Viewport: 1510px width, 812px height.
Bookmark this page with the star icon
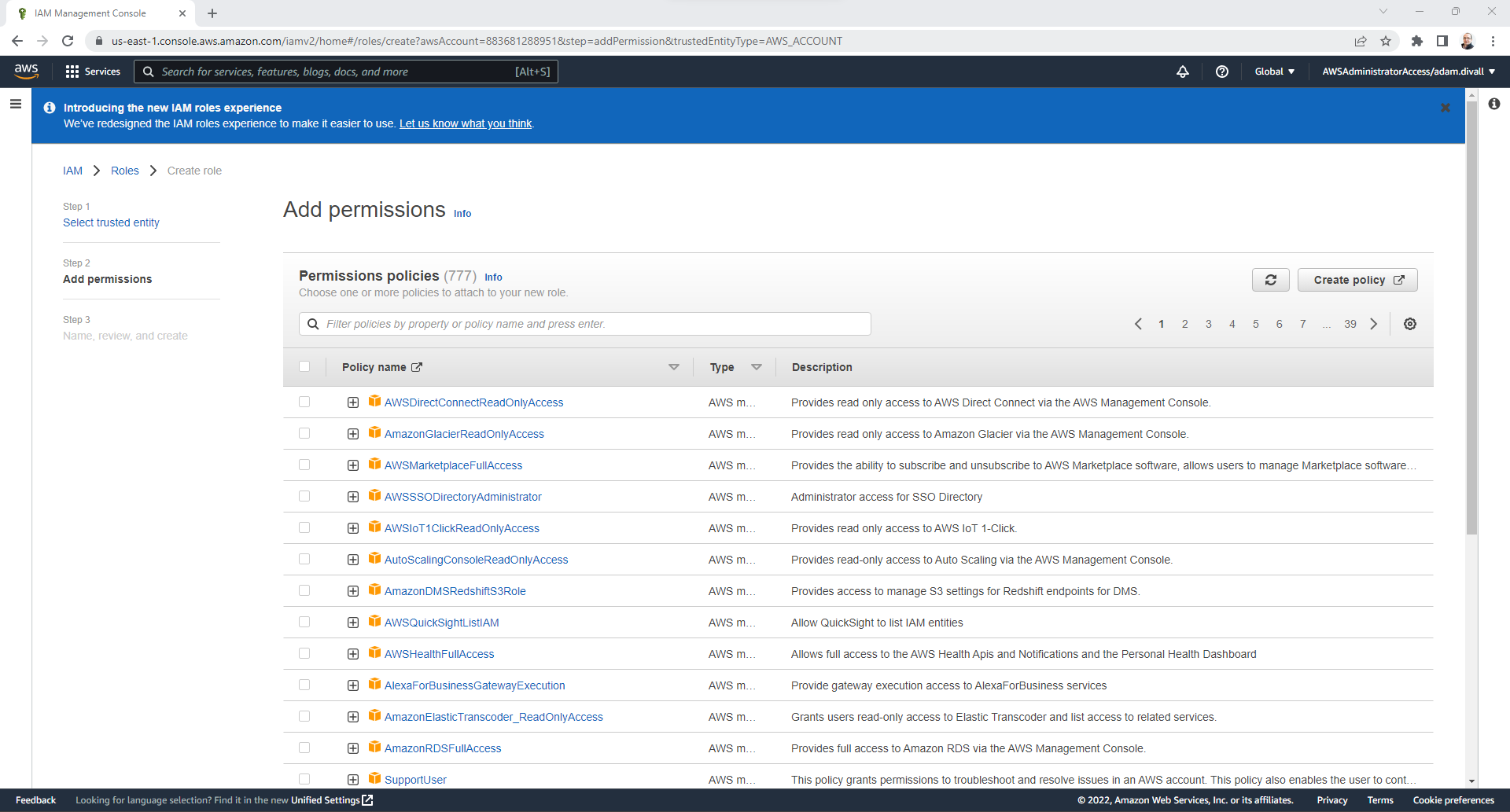click(x=1386, y=41)
